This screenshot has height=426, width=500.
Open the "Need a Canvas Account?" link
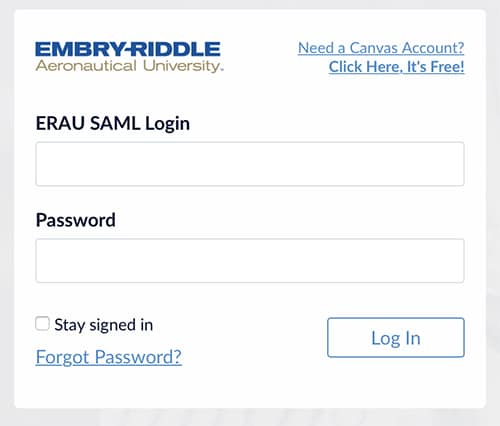381,48
